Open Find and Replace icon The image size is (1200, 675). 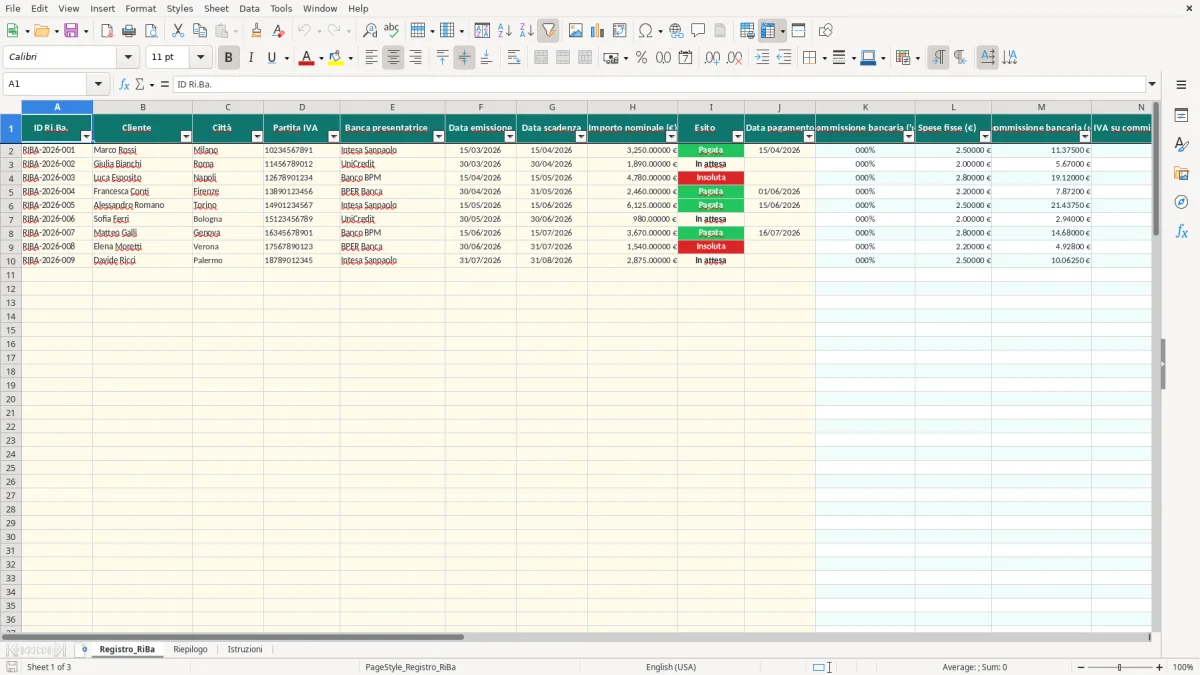coord(370,31)
